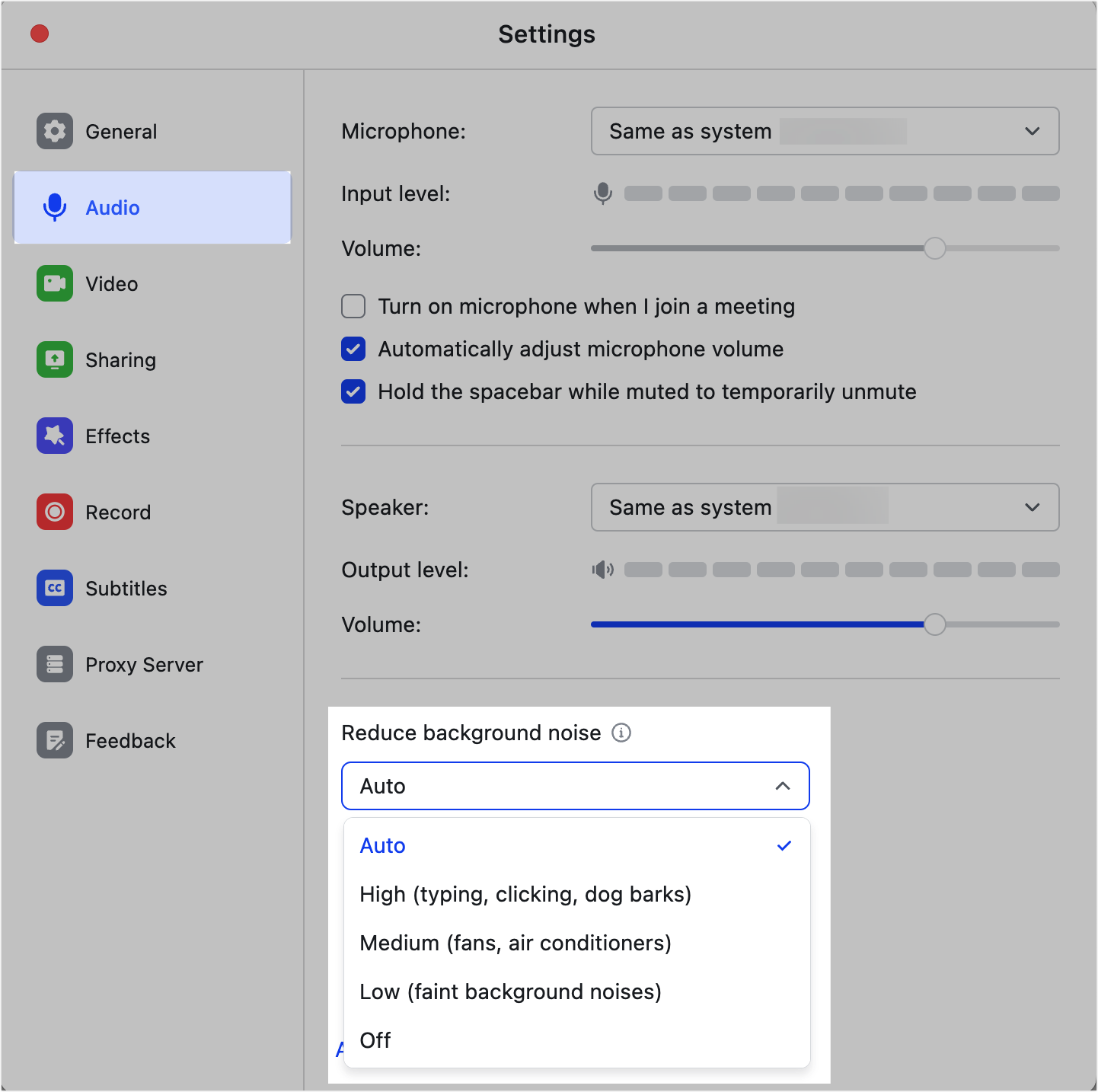Select Medium (fans, air conditioners) option
This screenshot has height=1092, width=1098.
click(515, 944)
